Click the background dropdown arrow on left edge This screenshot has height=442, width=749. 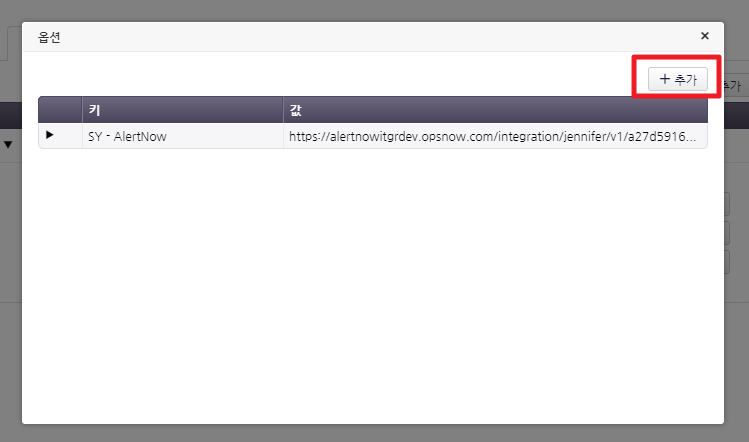(8, 145)
